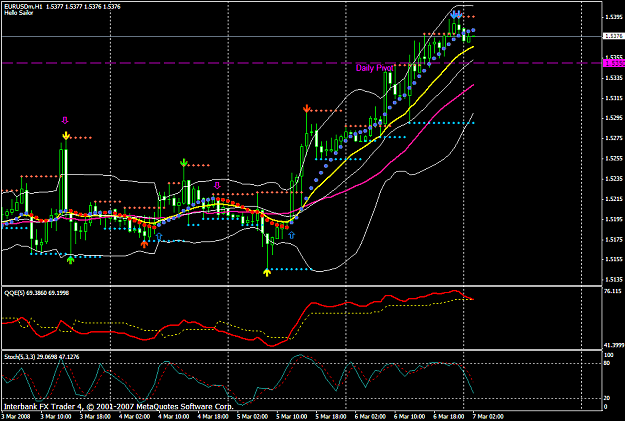Select the 5 Mar 02:00 time label
Image resolution: width=625 pixels, height=421 pixels.
pos(252,417)
